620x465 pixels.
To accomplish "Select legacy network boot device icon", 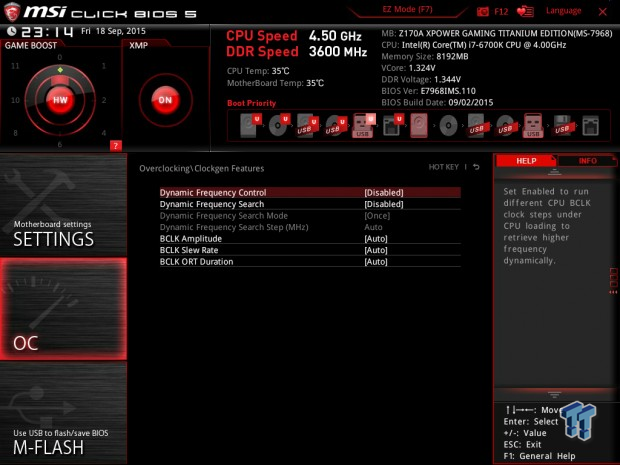I will tap(590, 126).
